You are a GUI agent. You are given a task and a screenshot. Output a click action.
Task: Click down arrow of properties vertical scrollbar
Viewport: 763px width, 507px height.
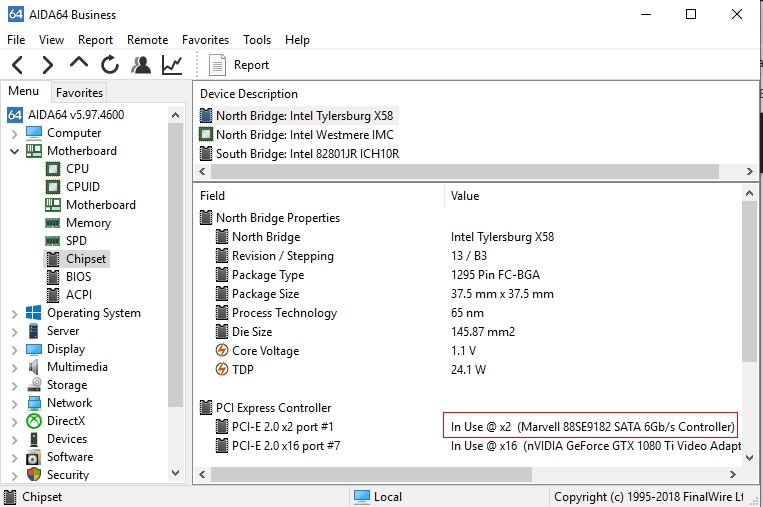pyautogui.click(x=749, y=457)
